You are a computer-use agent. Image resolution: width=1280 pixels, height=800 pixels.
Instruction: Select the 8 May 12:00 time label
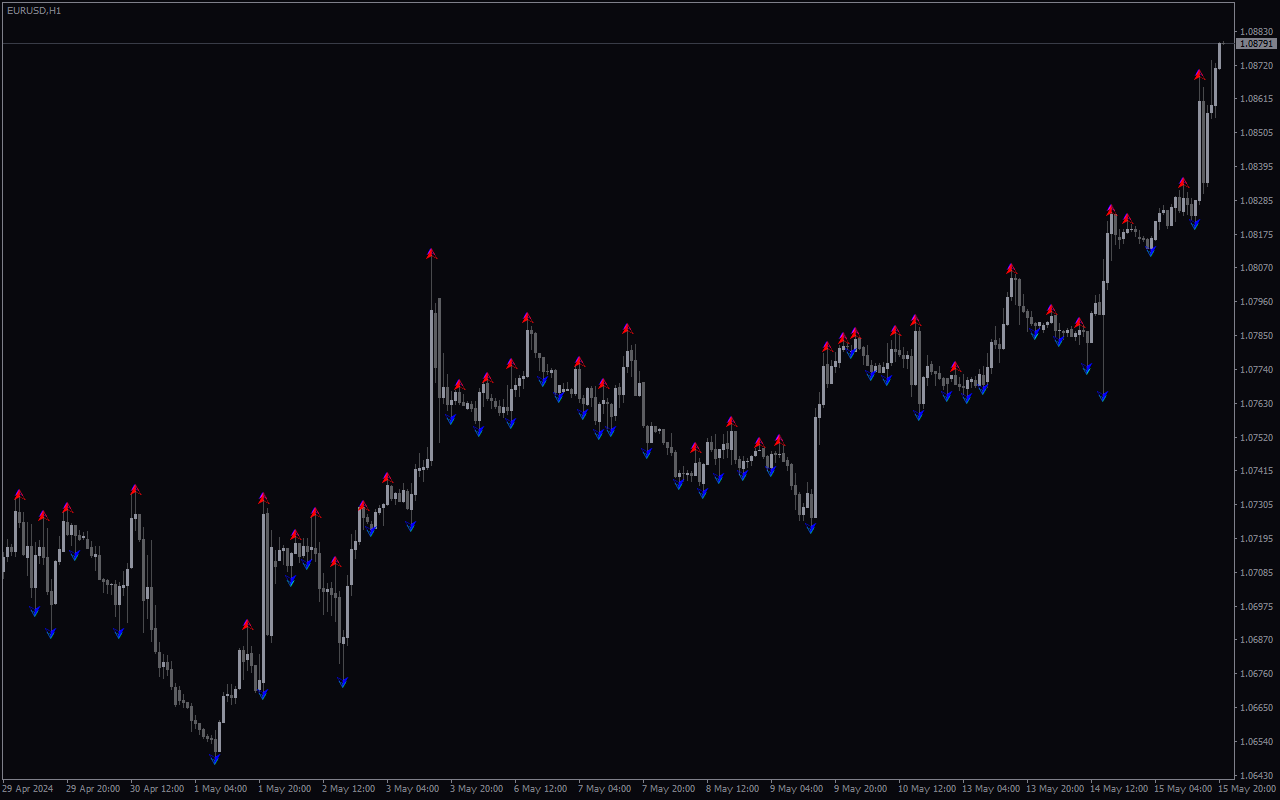(732, 789)
